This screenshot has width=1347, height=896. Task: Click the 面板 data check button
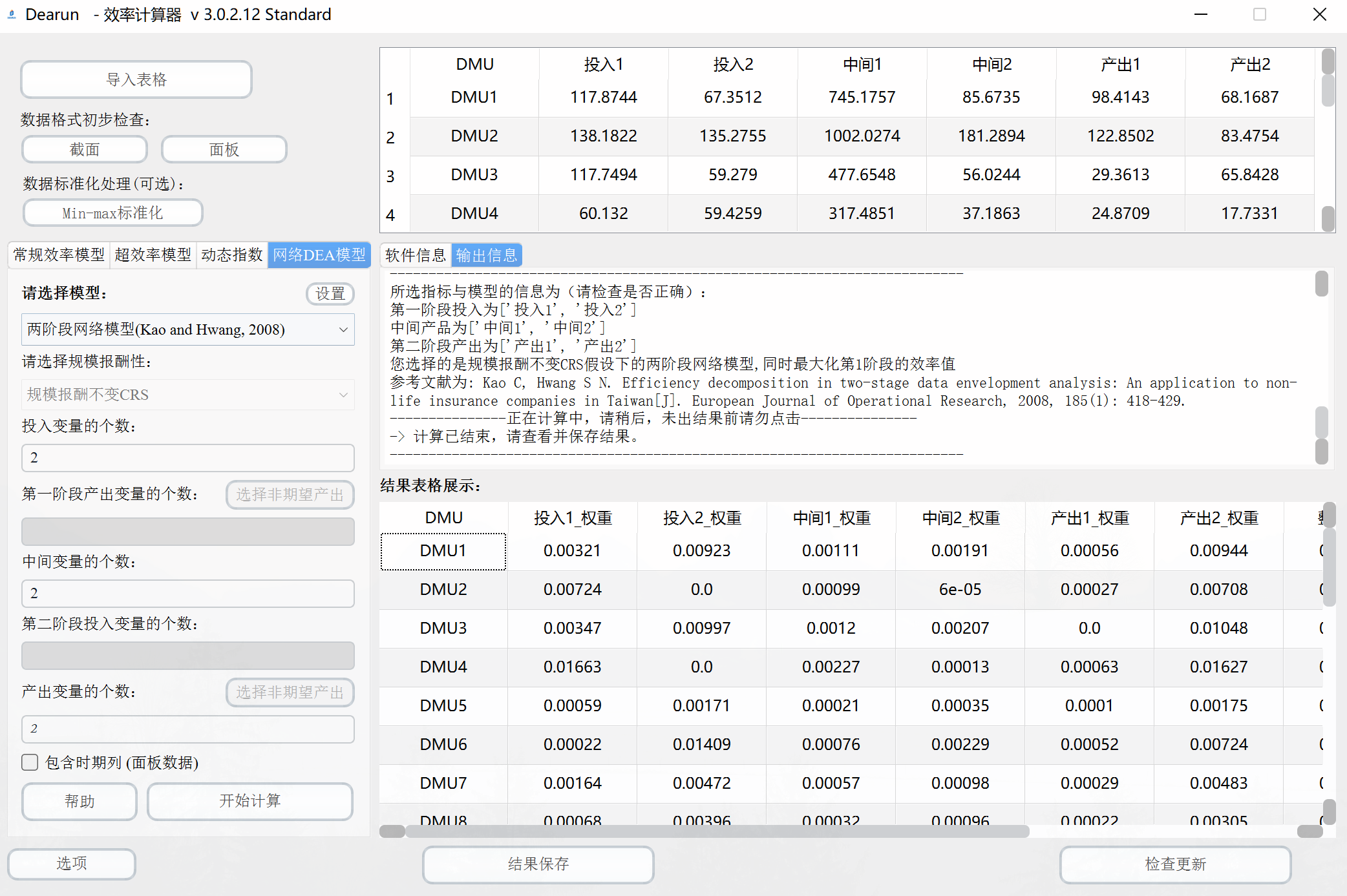(x=224, y=149)
